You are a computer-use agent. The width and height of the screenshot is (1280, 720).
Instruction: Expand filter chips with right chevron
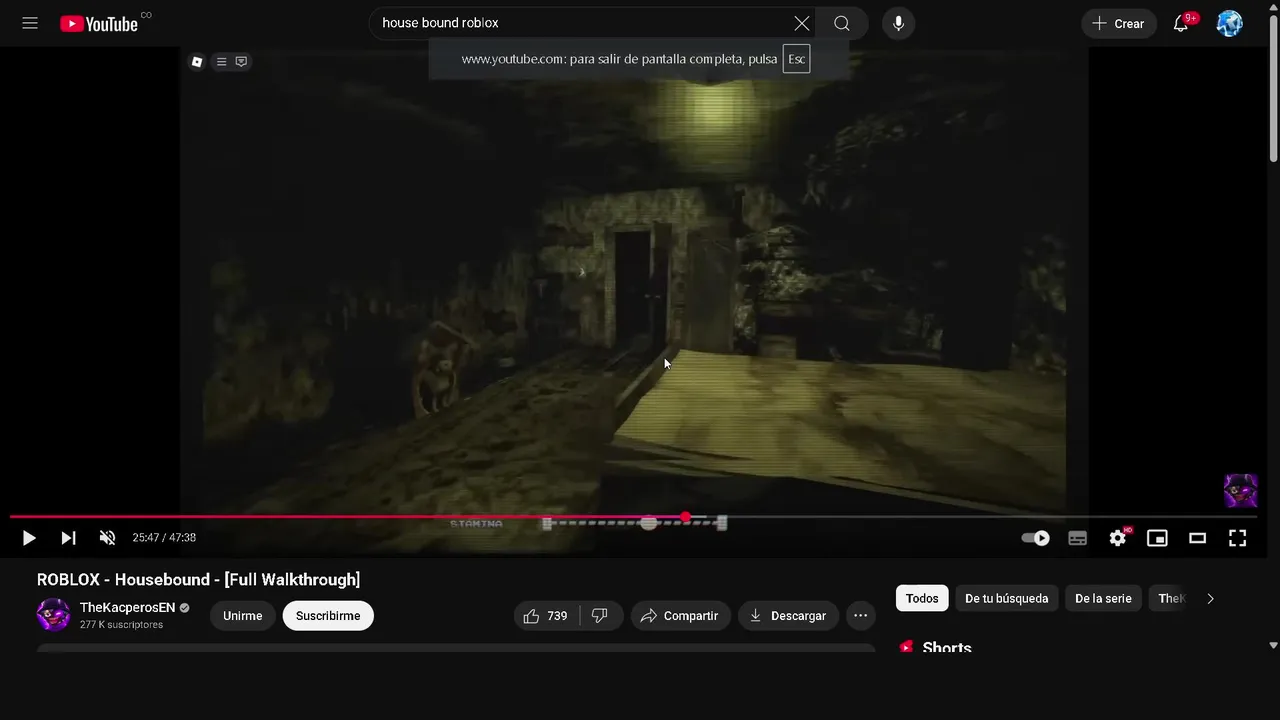click(x=1210, y=599)
